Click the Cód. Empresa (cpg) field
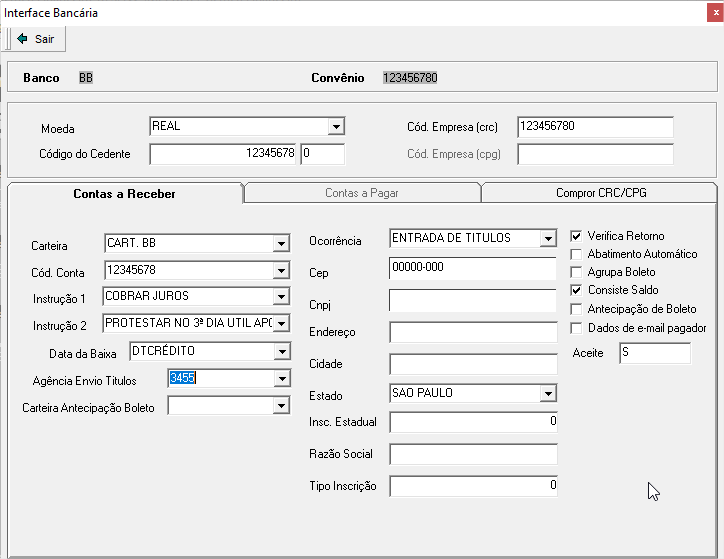Viewport: 724px width, 559px height. pos(595,154)
